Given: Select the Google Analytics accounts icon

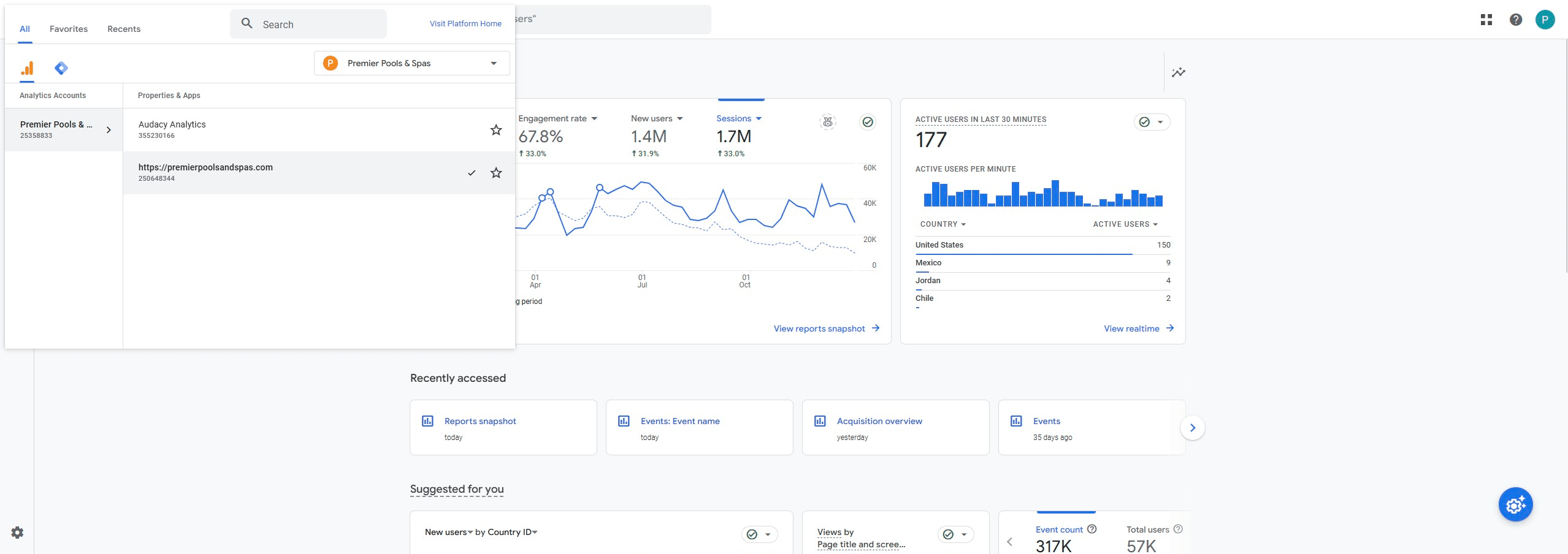Looking at the screenshot, I should (x=26, y=68).
